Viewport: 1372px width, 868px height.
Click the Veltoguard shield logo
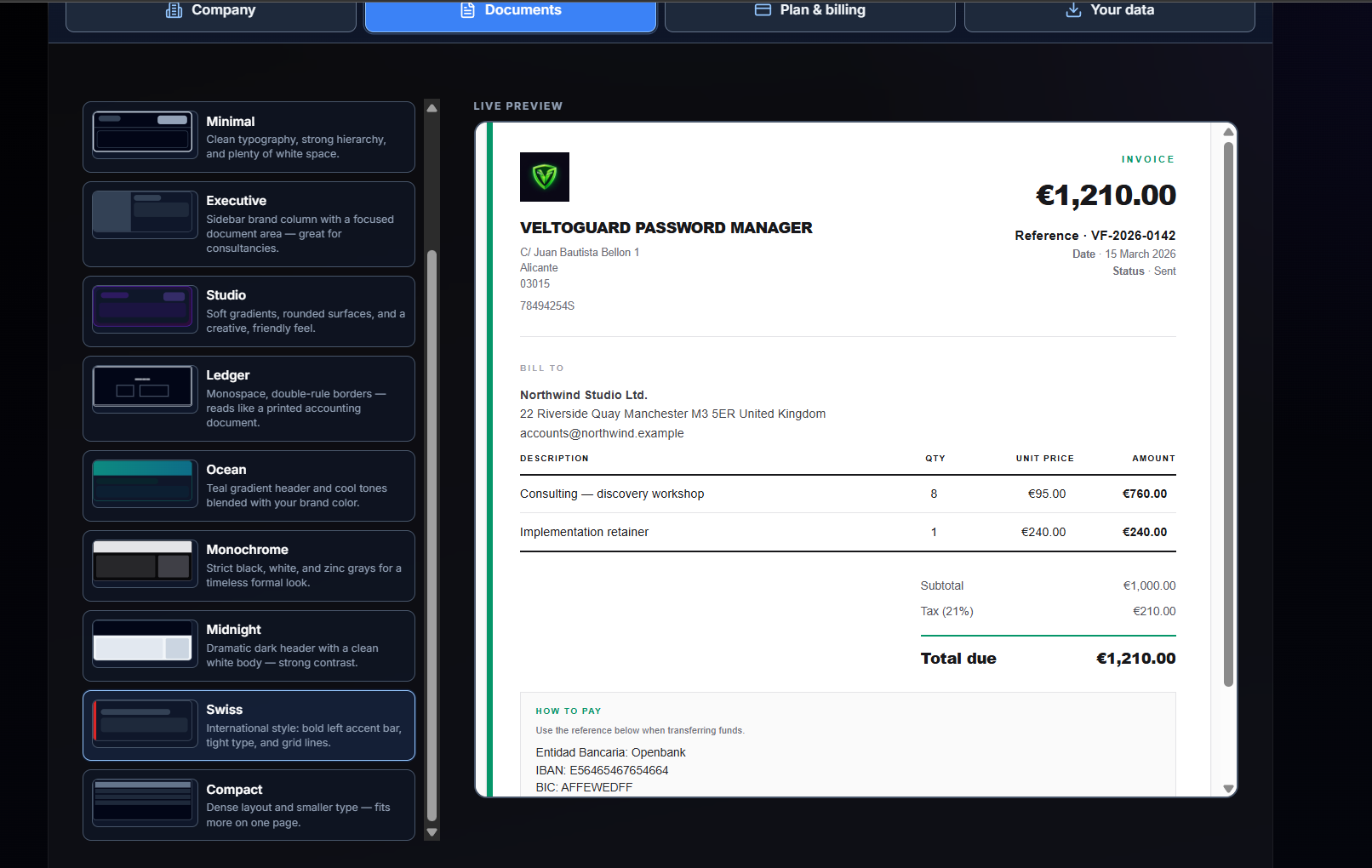[x=545, y=177]
